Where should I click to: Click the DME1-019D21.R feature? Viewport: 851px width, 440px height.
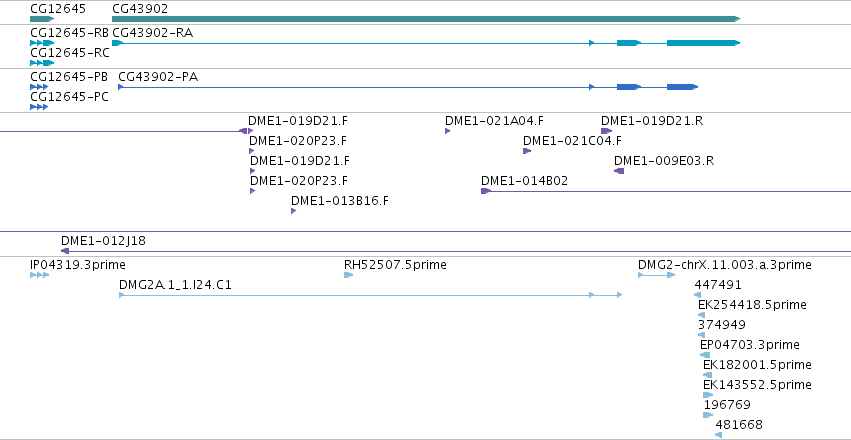click(x=607, y=131)
